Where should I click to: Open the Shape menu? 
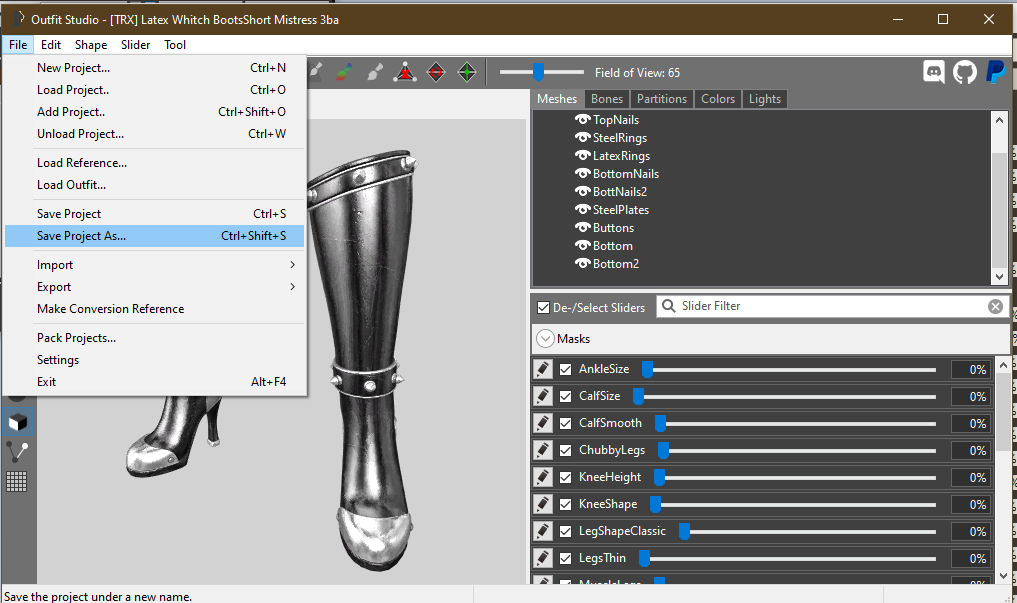(x=91, y=45)
